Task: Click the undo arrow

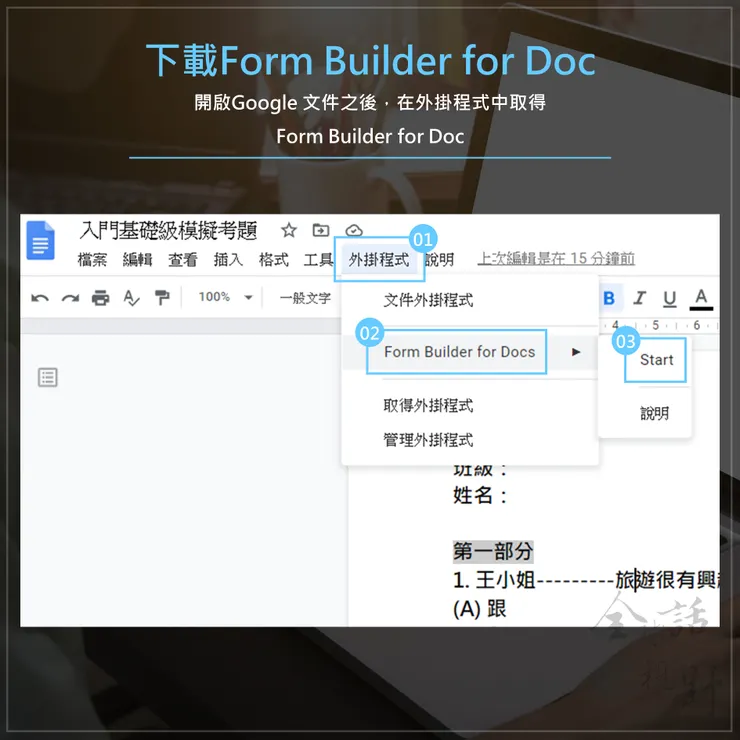Action: coord(40,298)
